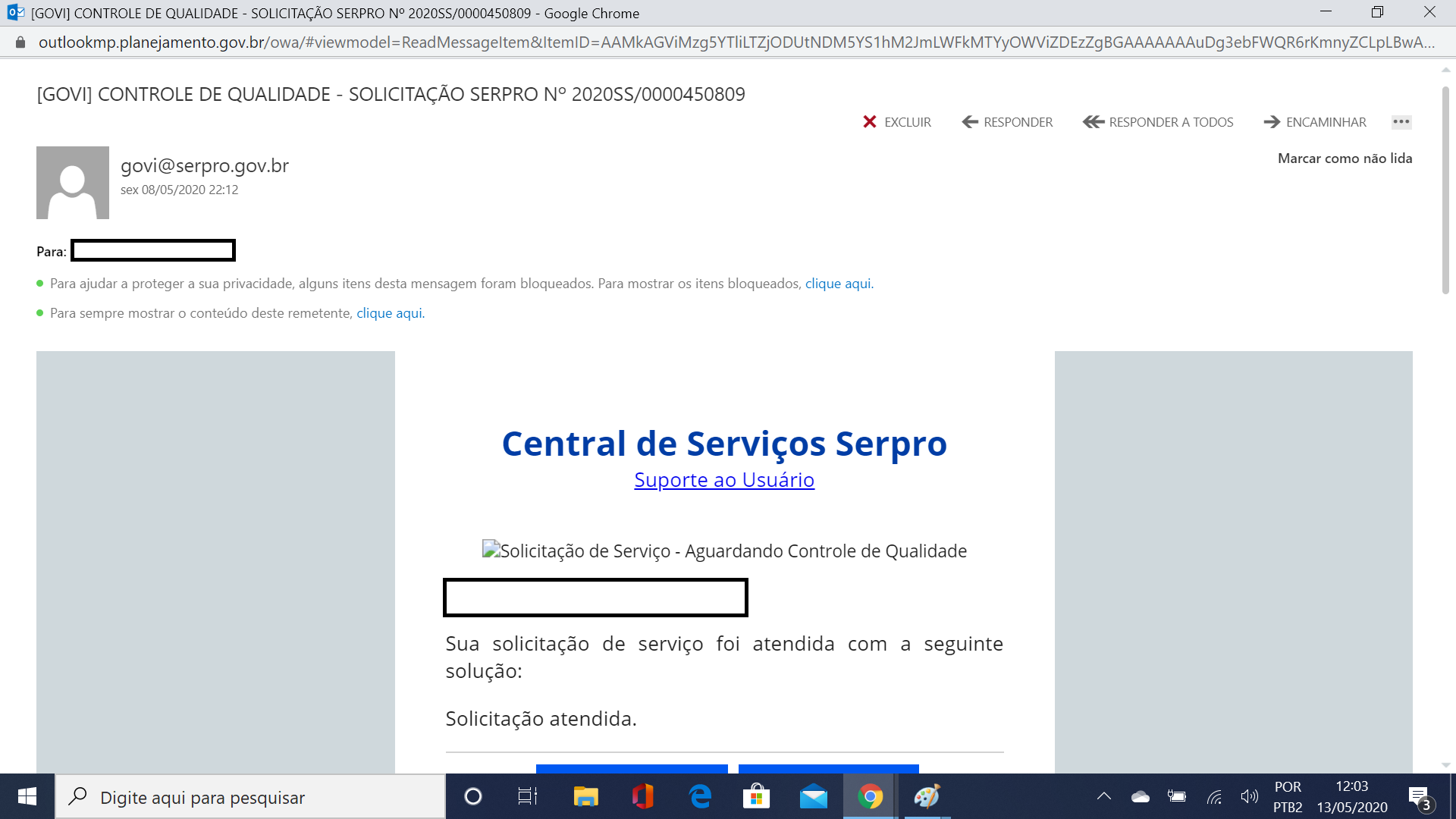Open the 'Suporte ao Usuário' link

[723, 479]
